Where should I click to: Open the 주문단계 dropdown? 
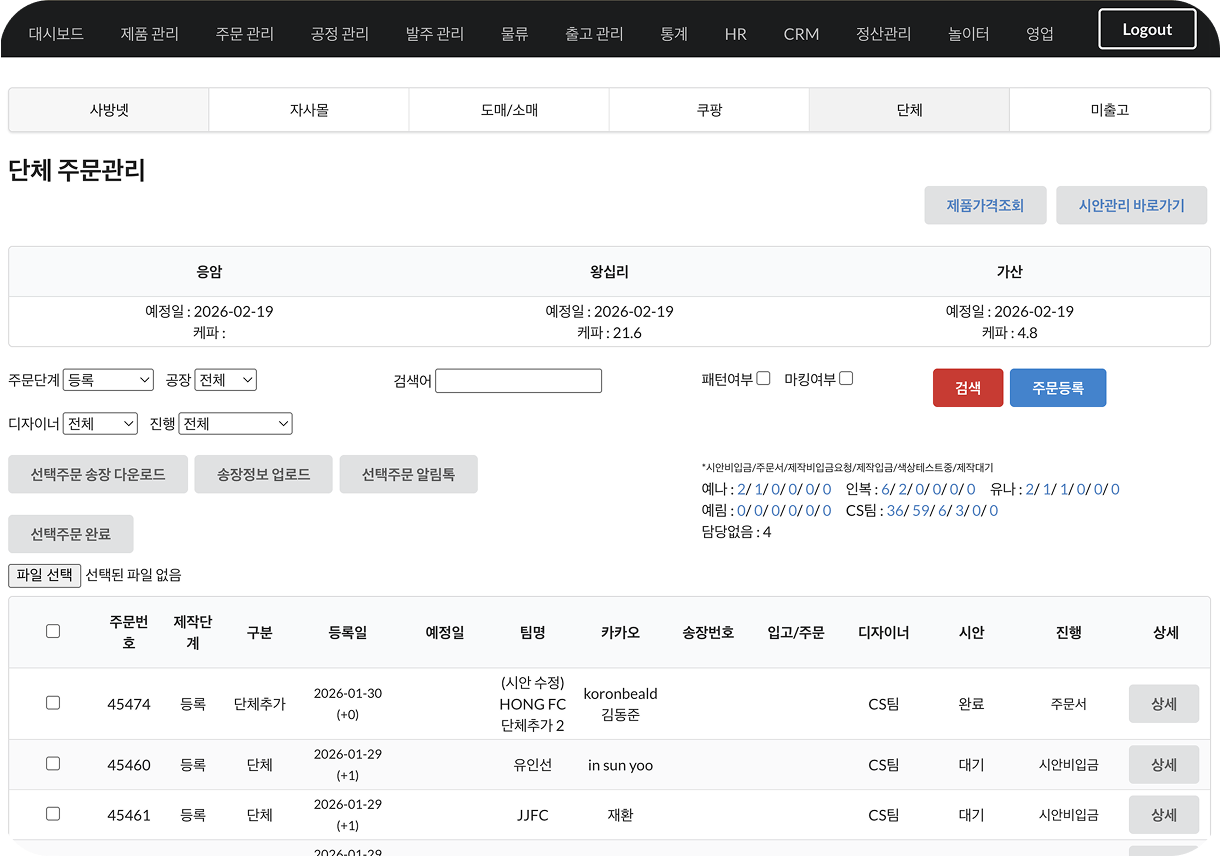click(108, 380)
